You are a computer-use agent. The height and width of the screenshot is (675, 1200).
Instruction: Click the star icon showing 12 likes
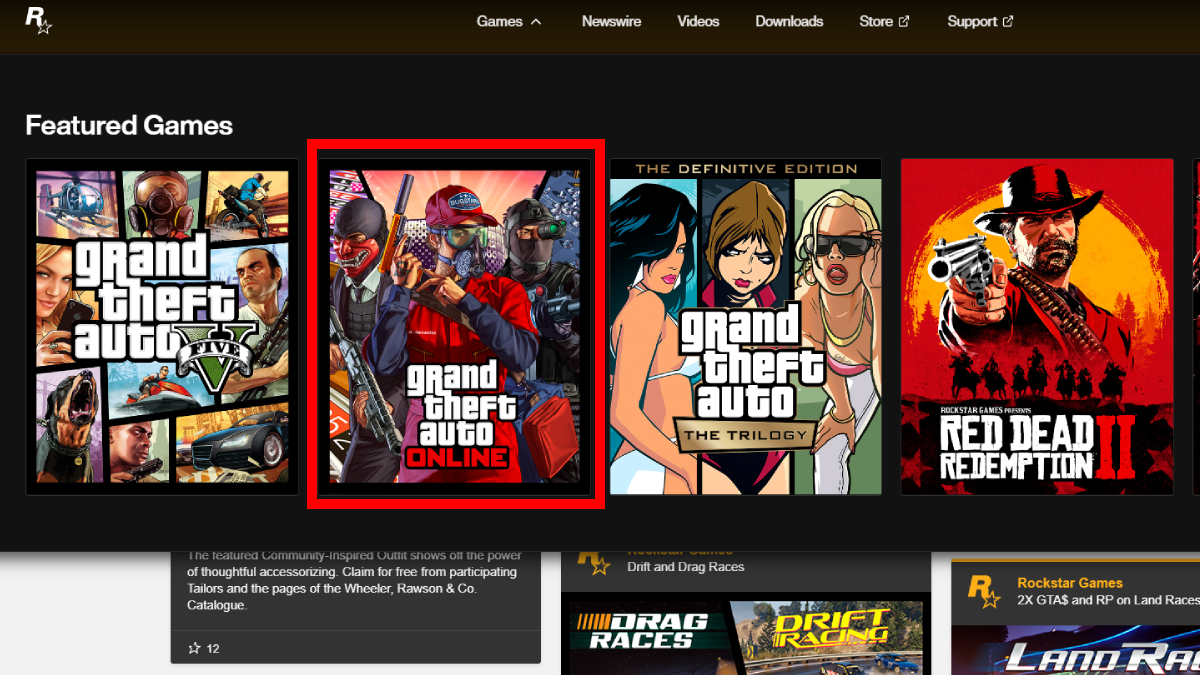[195, 648]
